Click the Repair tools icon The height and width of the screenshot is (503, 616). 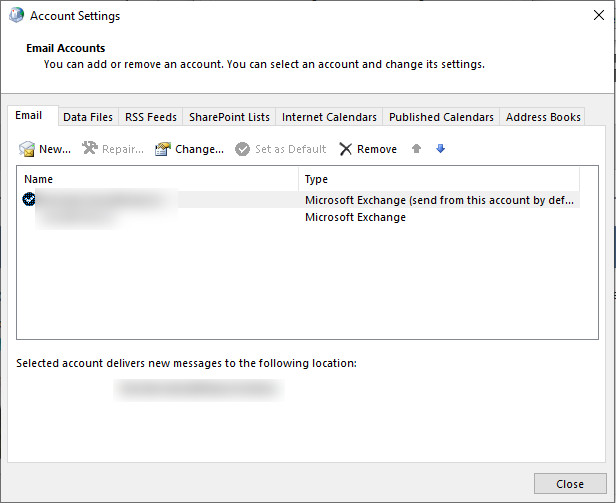[90, 148]
